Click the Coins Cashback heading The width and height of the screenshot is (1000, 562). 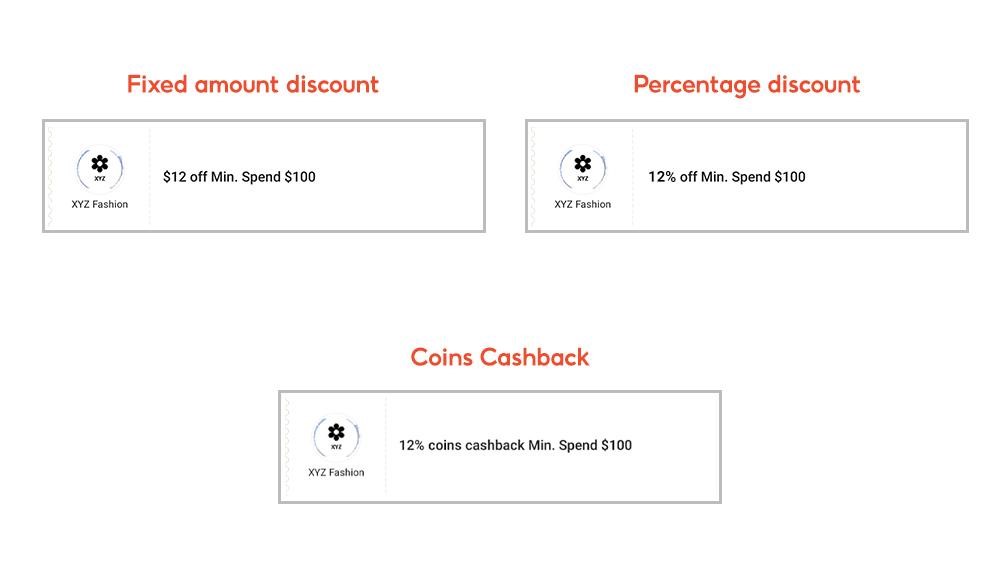[499, 357]
